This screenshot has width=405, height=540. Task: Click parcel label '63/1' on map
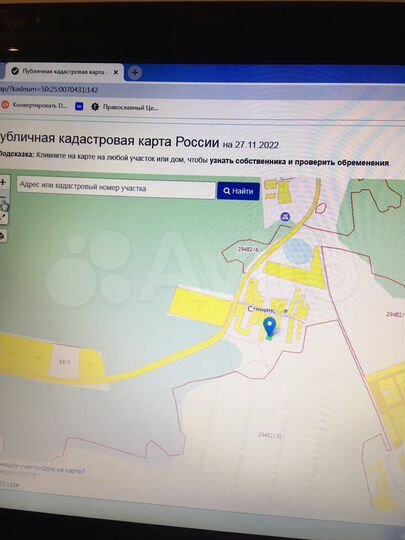click(64, 362)
